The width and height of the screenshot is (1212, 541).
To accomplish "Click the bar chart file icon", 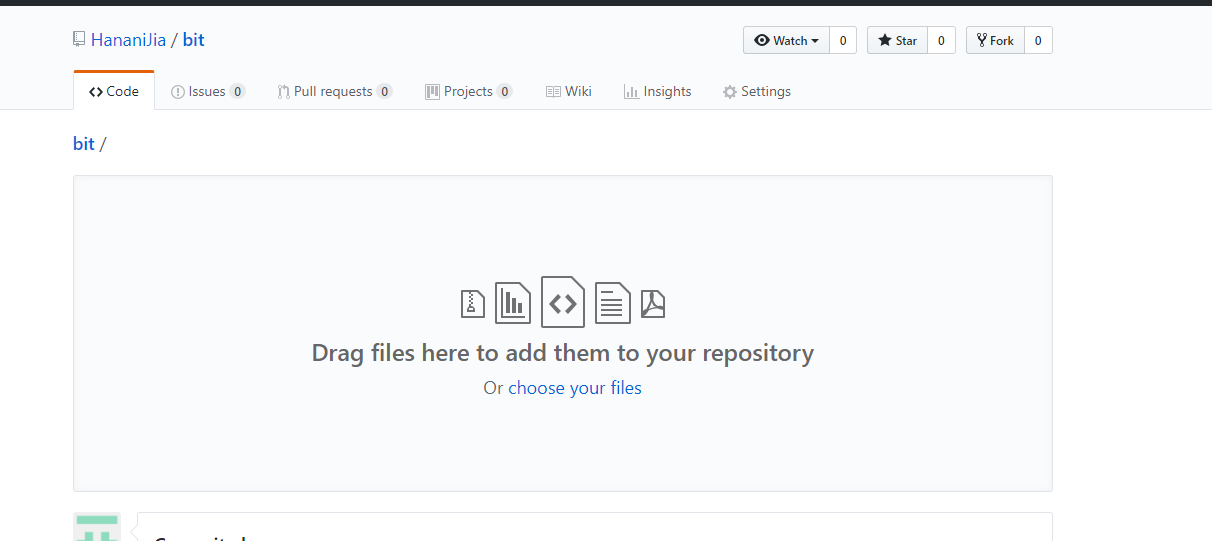I will tap(513, 303).
